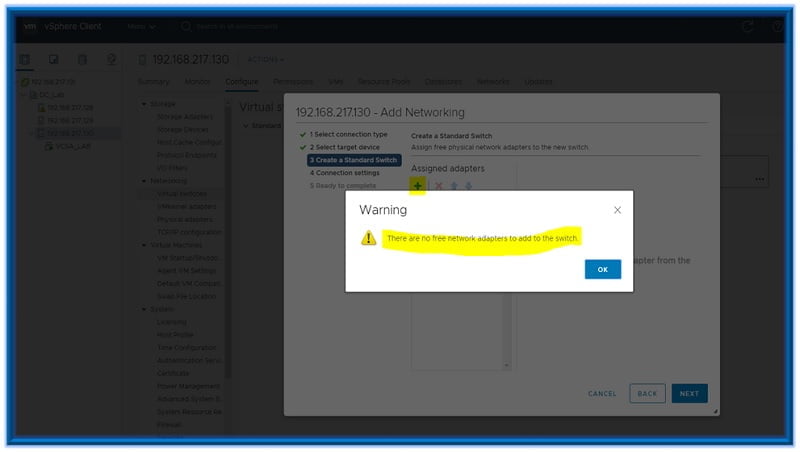Click NEXT in Add Networking wizard
The width and height of the screenshot is (800, 452).
689,393
